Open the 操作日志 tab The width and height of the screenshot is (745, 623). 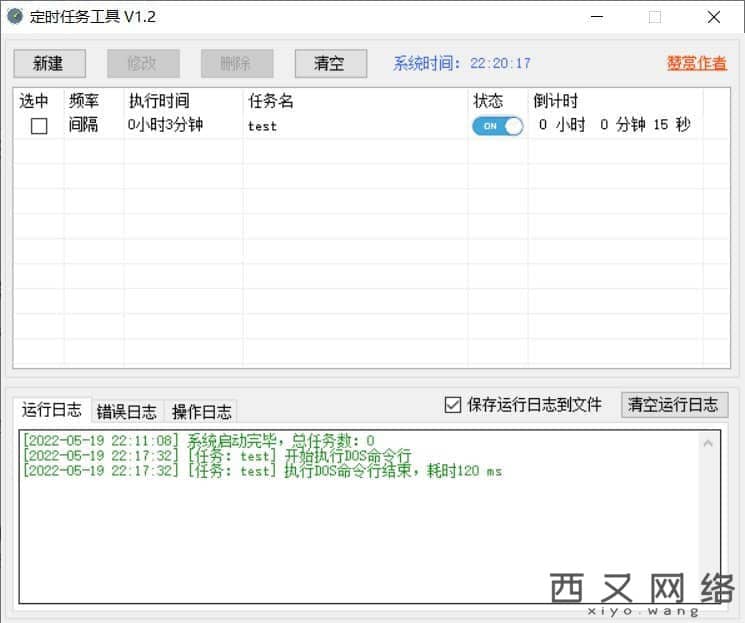tap(201, 411)
